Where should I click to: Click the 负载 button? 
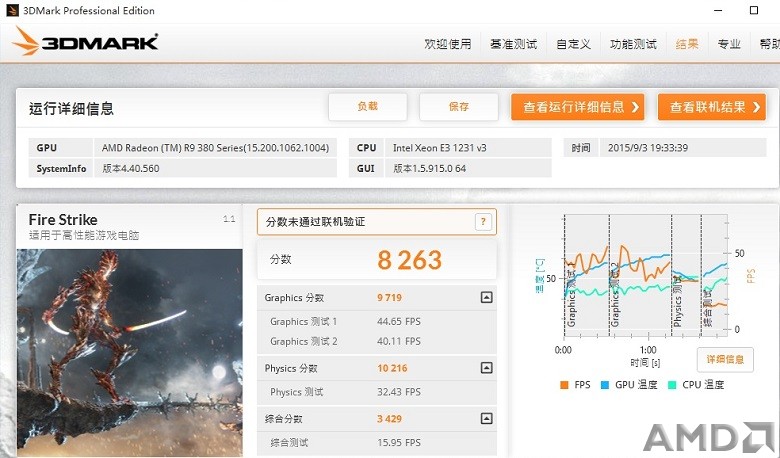coord(368,106)
